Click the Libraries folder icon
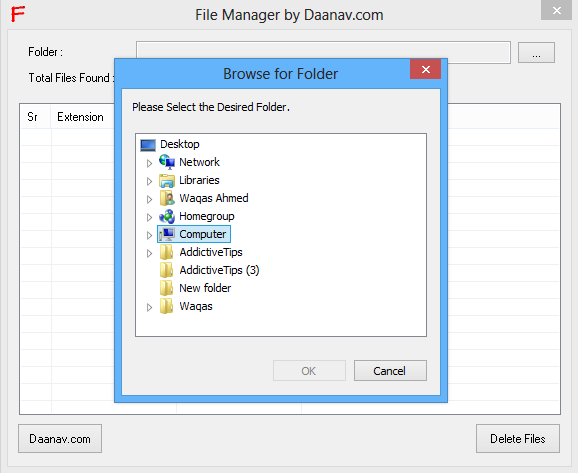 tap(167, 181)
